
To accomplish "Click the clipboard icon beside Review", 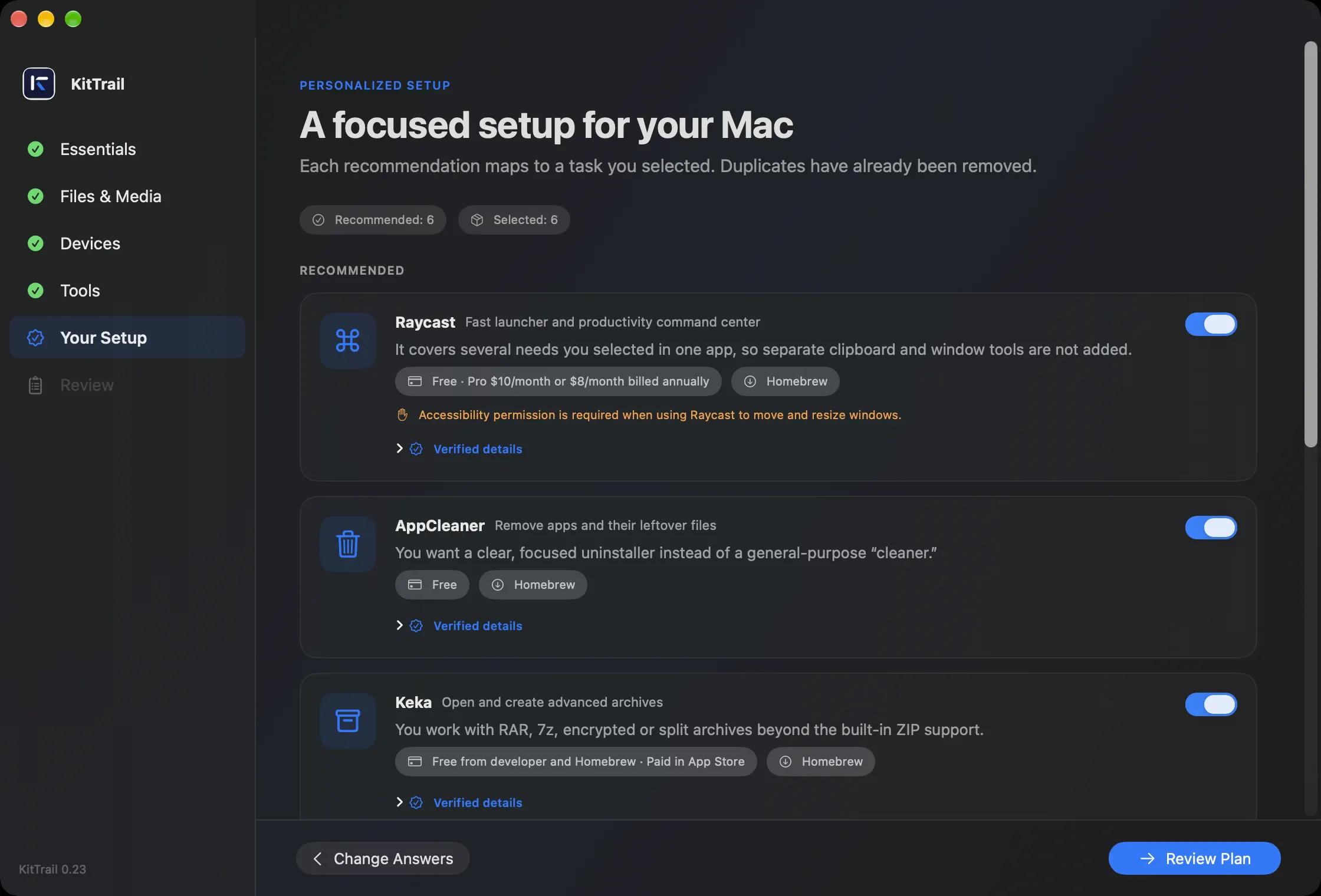I will tap(35, 385).
